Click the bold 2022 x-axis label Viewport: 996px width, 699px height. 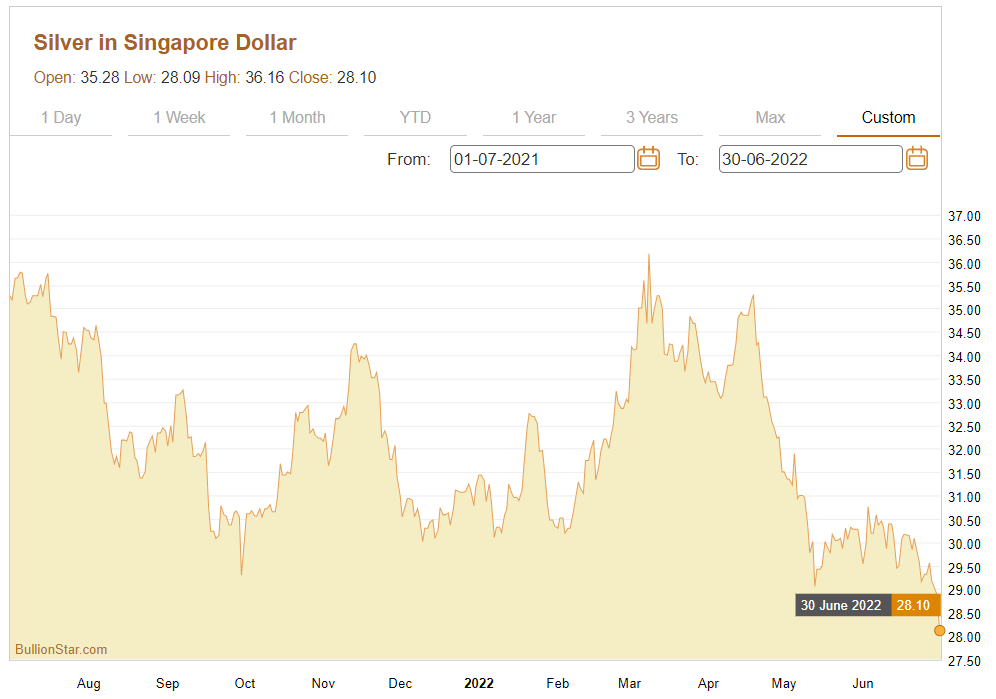click(x=479, y=684)
